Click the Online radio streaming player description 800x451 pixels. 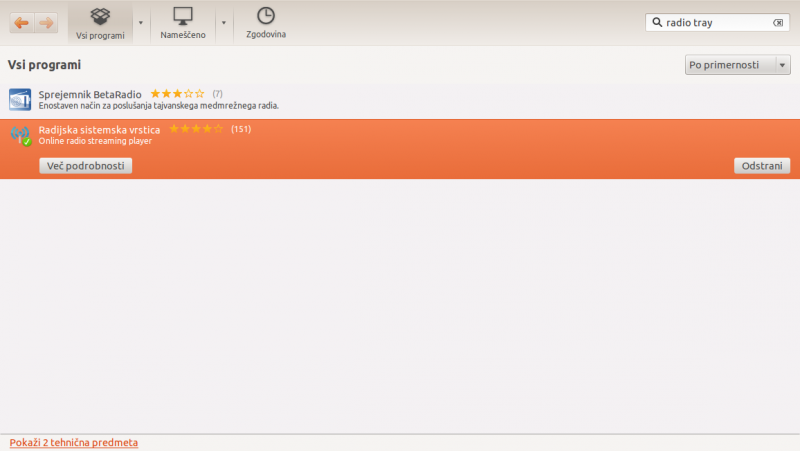point(95,141)
